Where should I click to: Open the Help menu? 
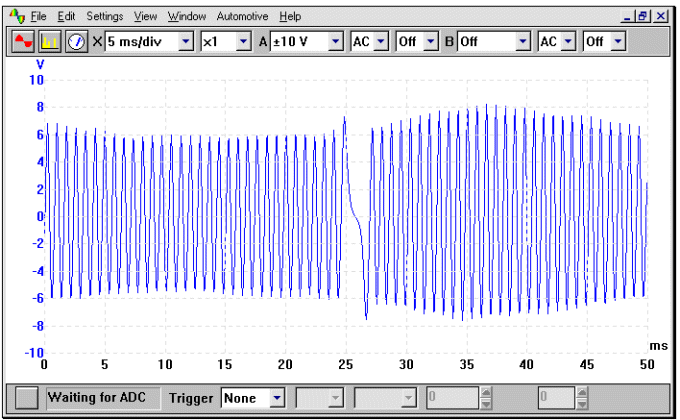click(290, 17)
